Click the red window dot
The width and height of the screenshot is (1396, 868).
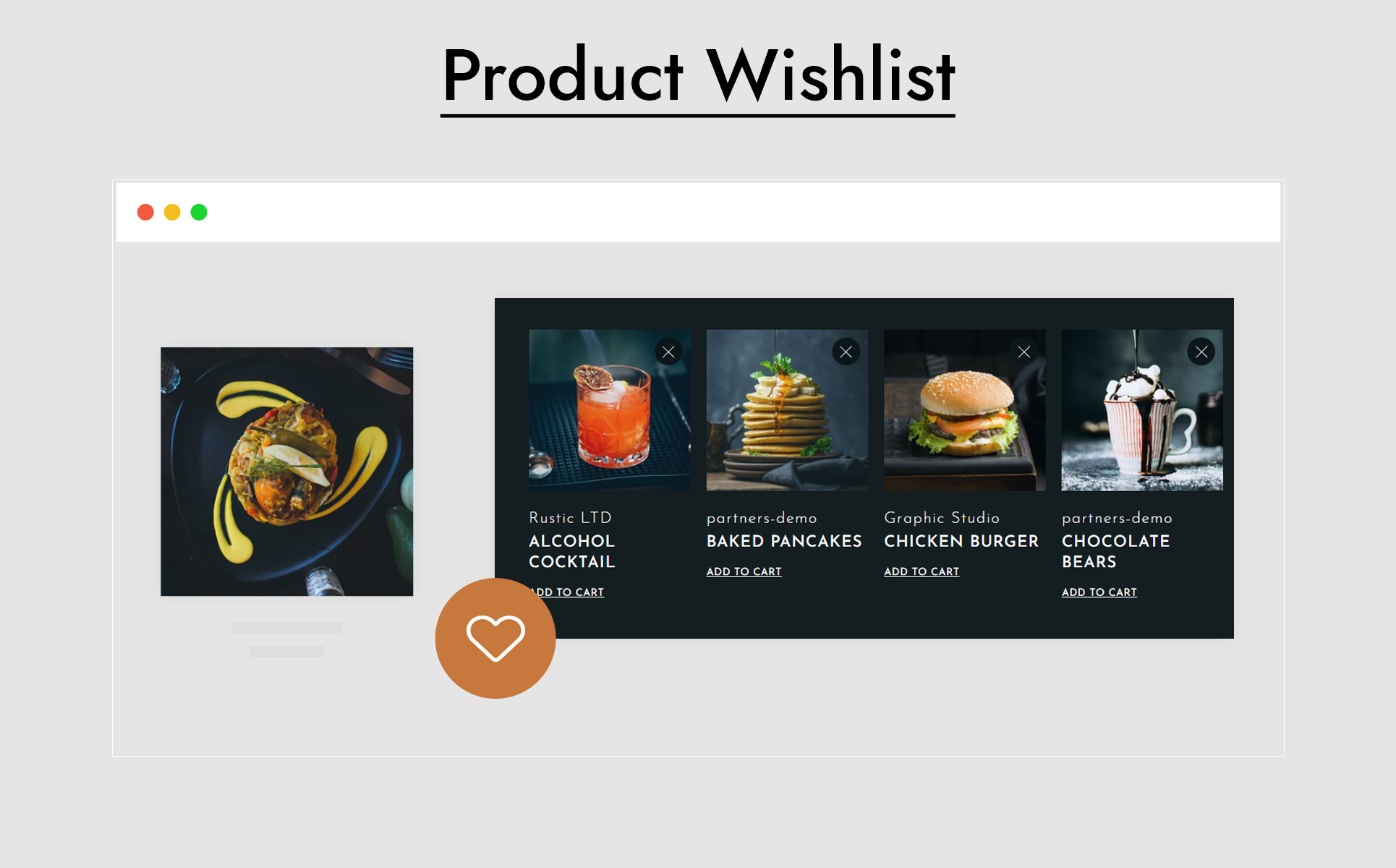tap(145, 212)
